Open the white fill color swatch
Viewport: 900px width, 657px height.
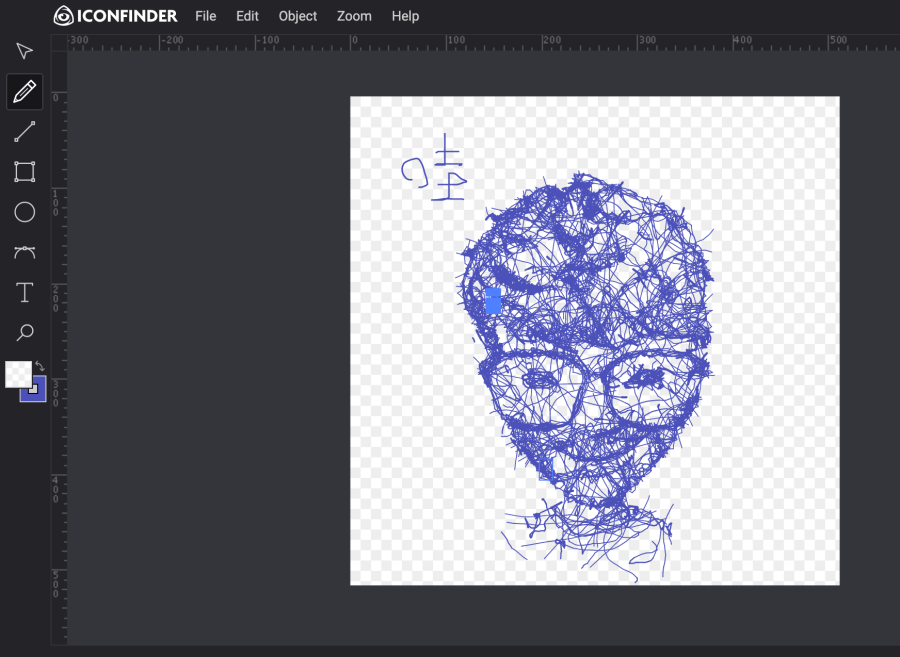click(x=18, y=374)
